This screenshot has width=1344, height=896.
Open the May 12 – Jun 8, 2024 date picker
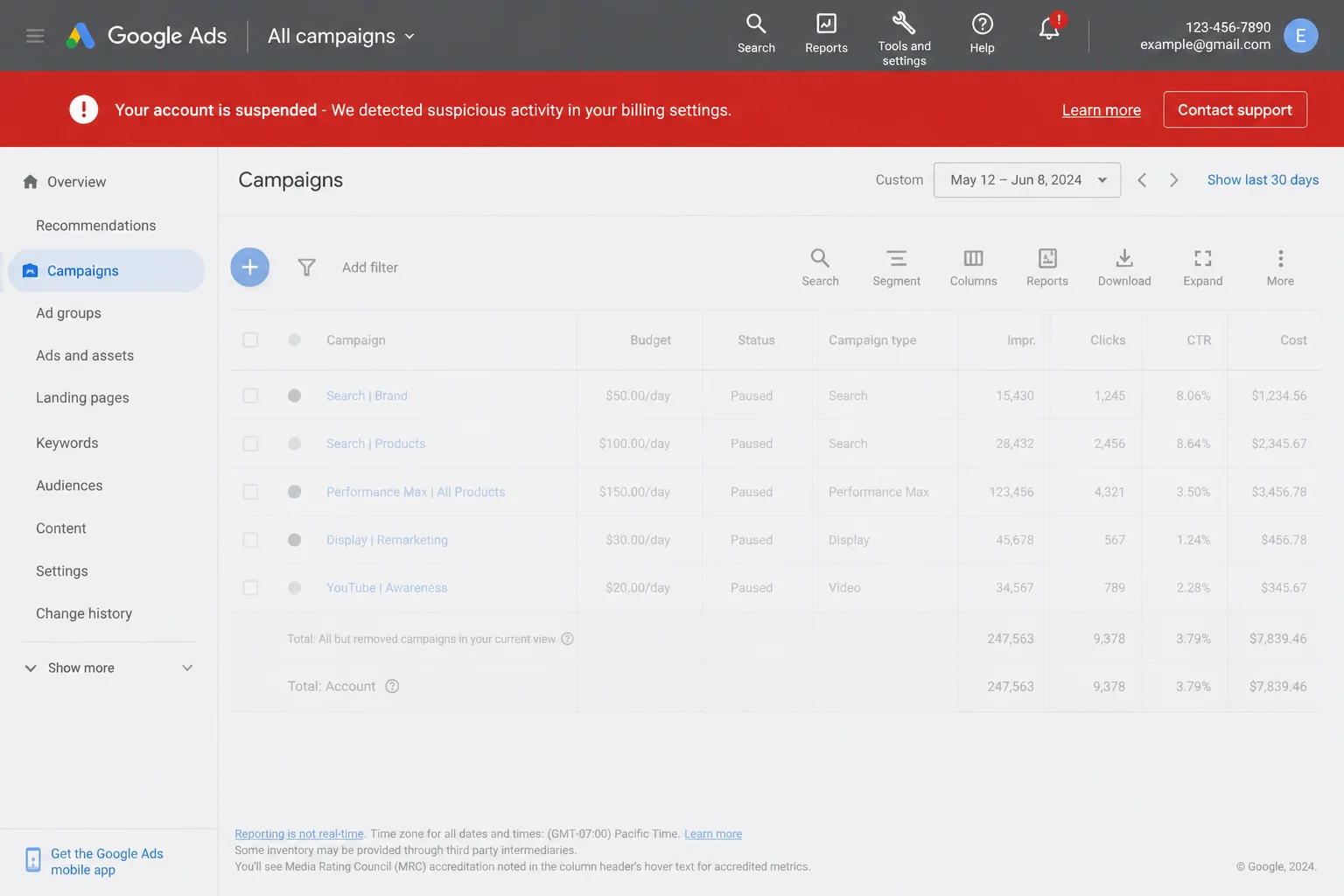click(x=1027, y=180)
